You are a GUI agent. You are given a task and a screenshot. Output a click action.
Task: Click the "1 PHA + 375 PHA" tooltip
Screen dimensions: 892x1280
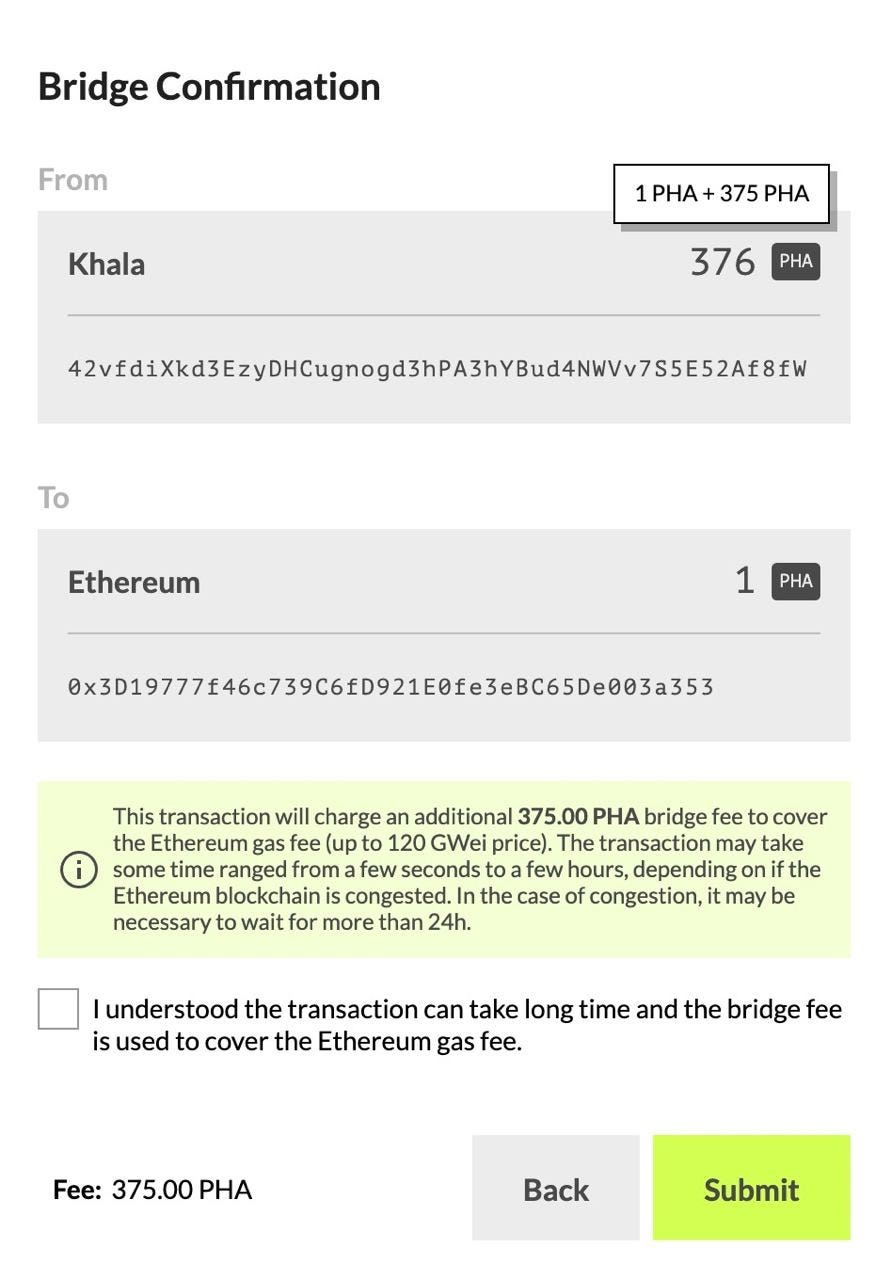[x=721, y=193]
